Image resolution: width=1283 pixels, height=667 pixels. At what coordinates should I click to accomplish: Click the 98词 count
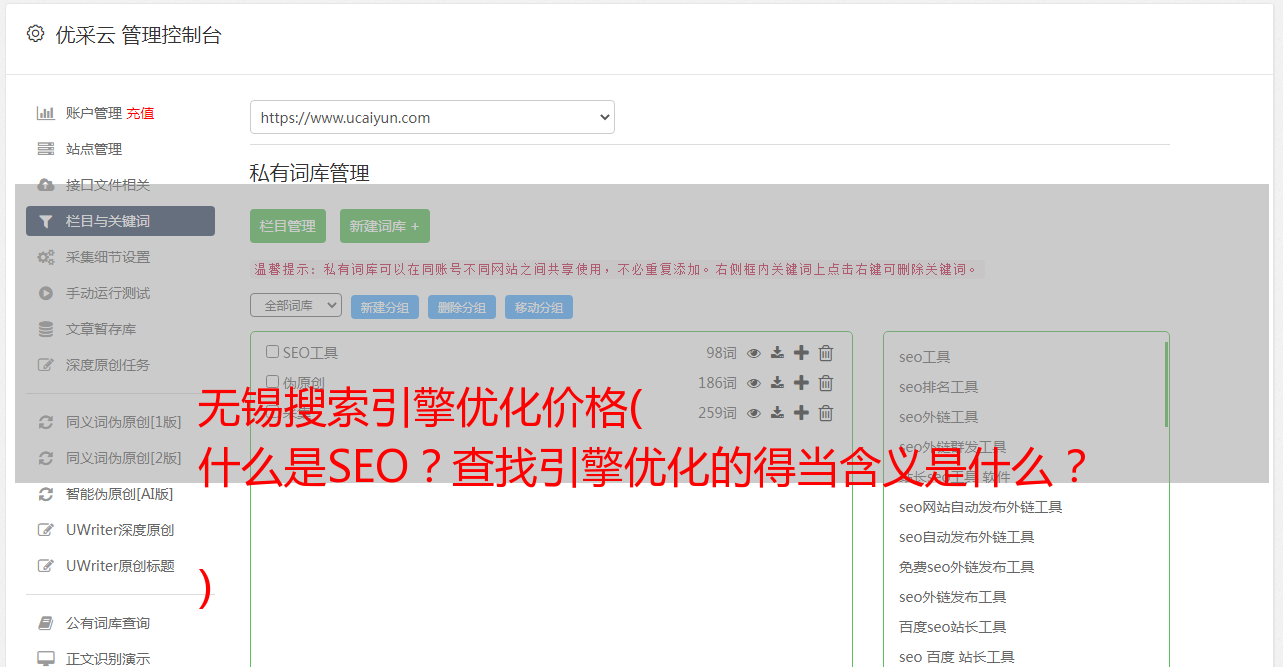721,353
